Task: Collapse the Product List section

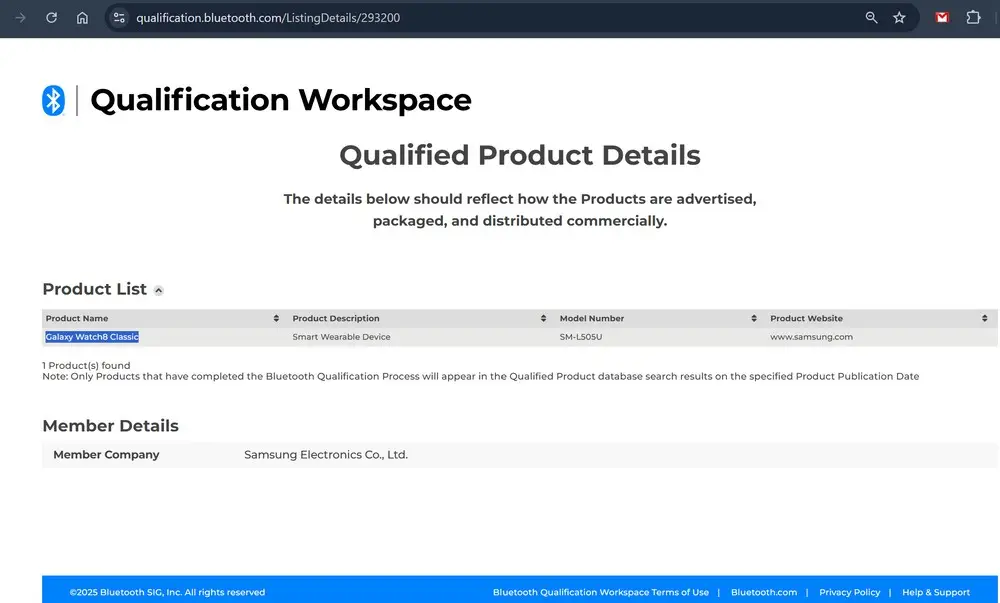Action: tap(159, 291)
